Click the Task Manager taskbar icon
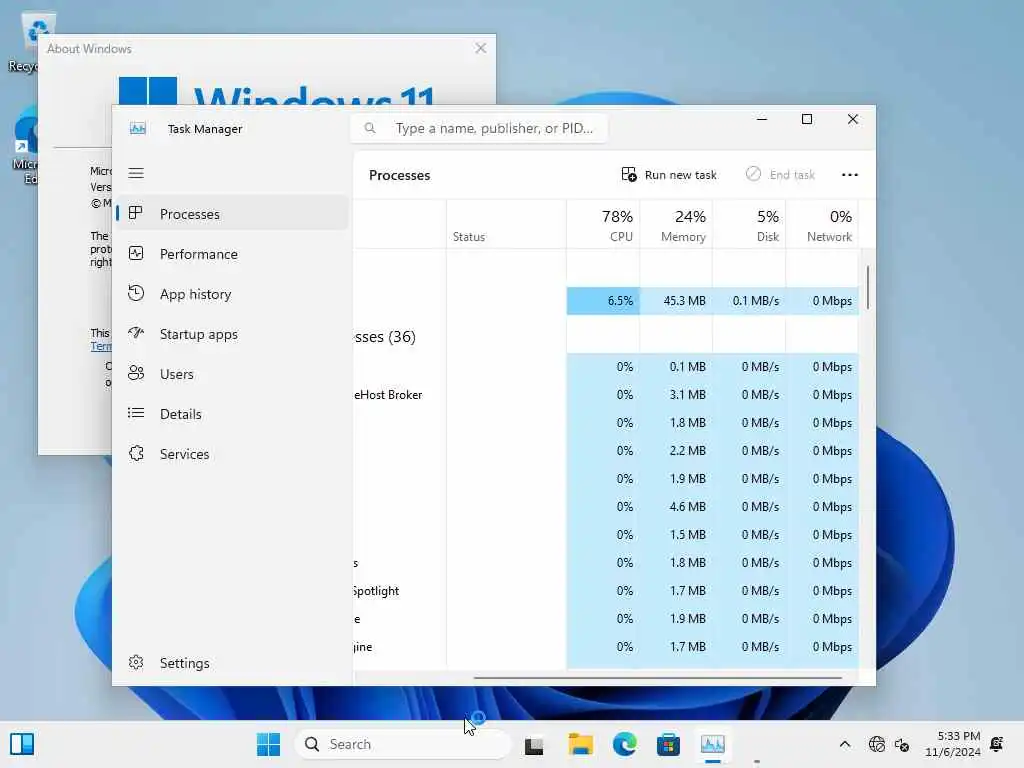The image size is (1024, 768). coord(712,744)
